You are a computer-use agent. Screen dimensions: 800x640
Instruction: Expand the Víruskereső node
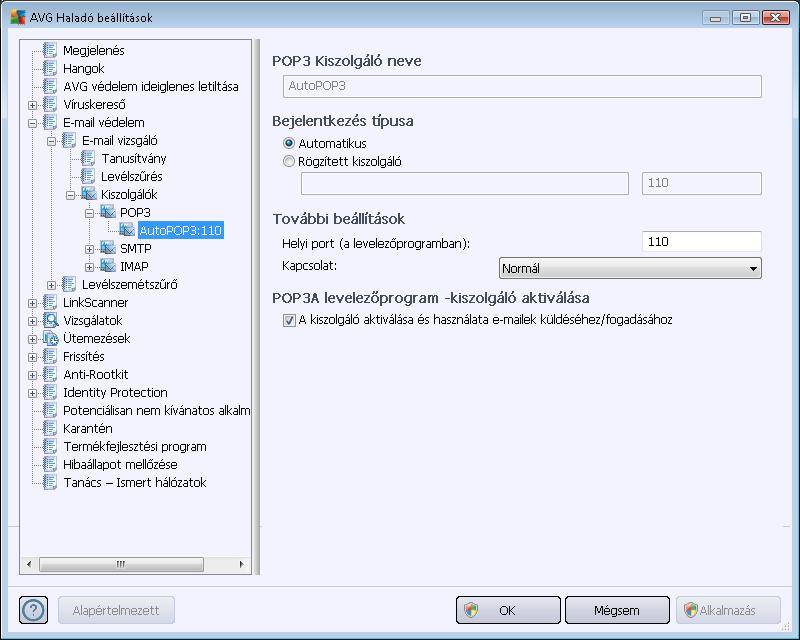coord(32,105)
